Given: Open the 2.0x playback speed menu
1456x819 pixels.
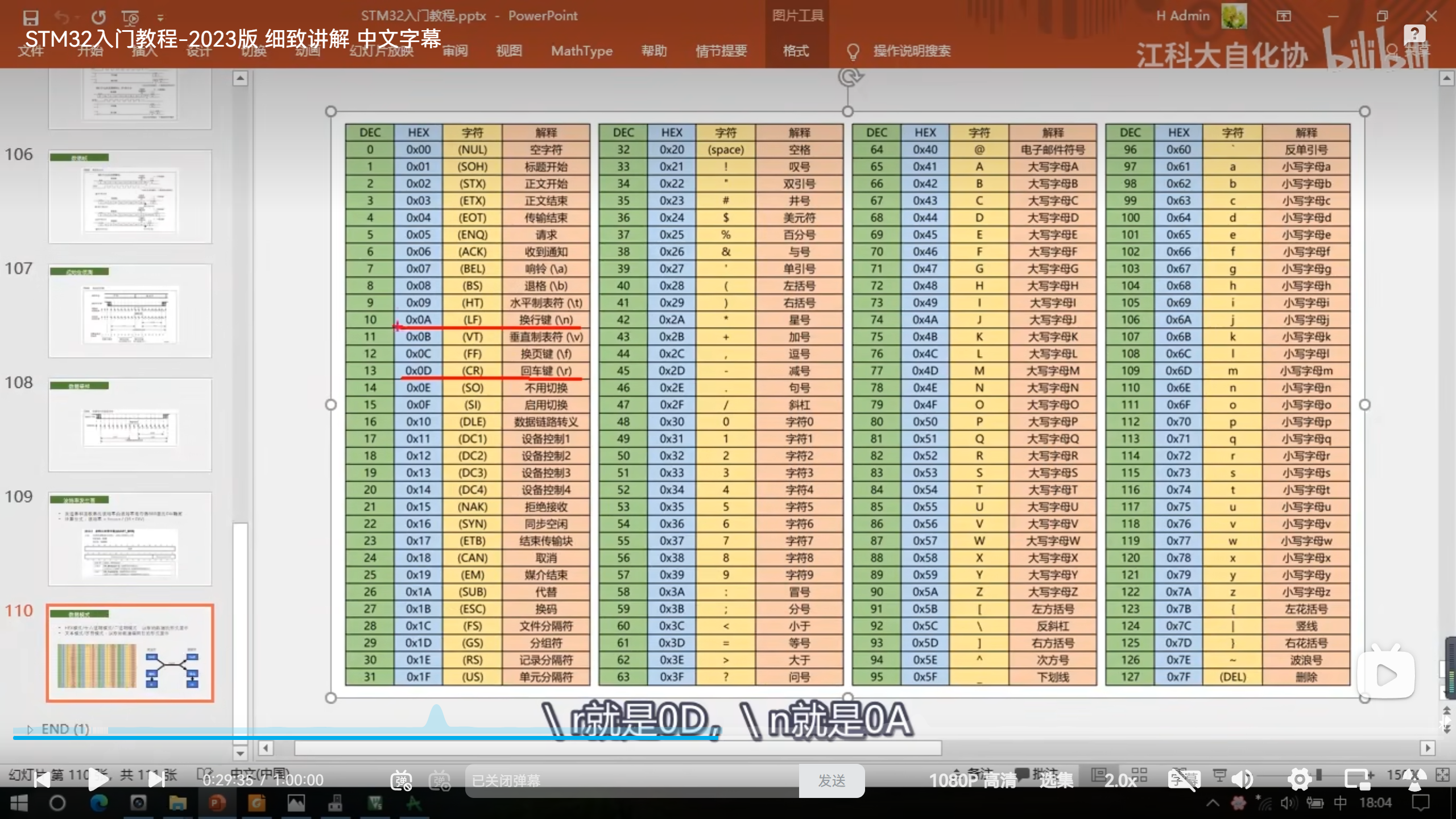Looking at the screenshot, I should coord(1120,780).
